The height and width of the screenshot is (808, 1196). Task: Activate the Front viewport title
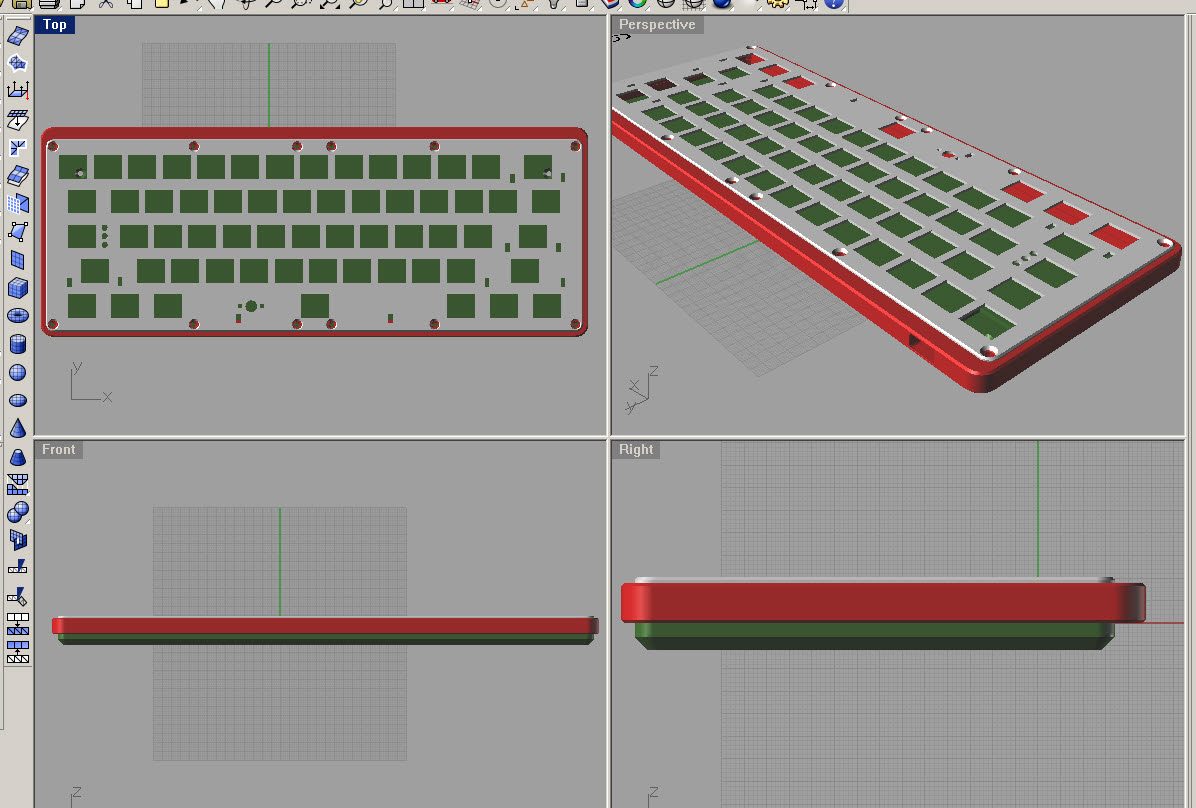[x=59, y=449]
